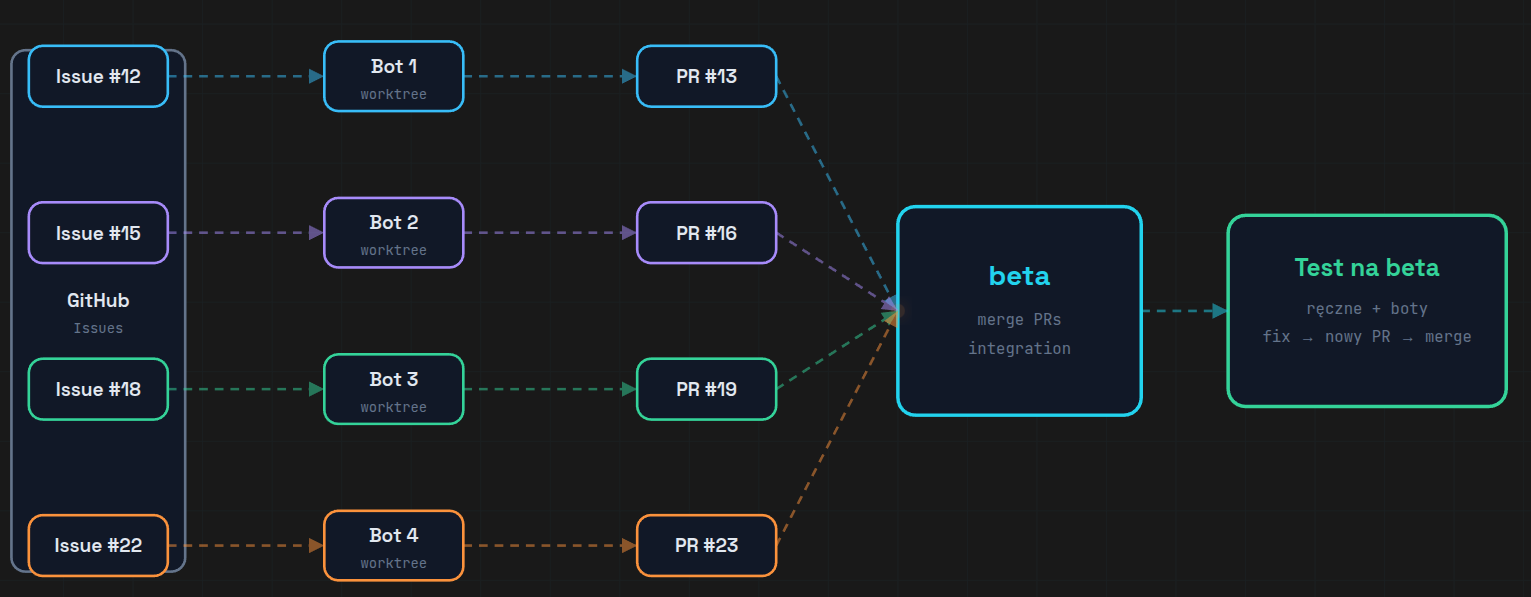Click the PR #13 node
This screenshot has height=597, width=1531.
point(706,76)
